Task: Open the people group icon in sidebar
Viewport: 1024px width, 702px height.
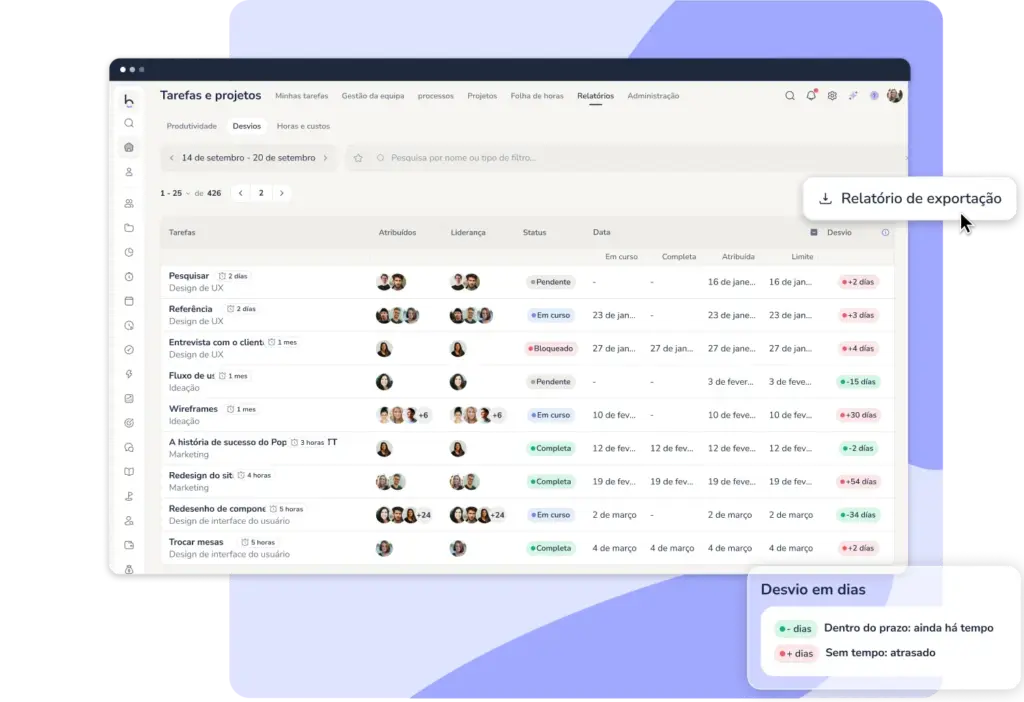Action: click(129, 203)
